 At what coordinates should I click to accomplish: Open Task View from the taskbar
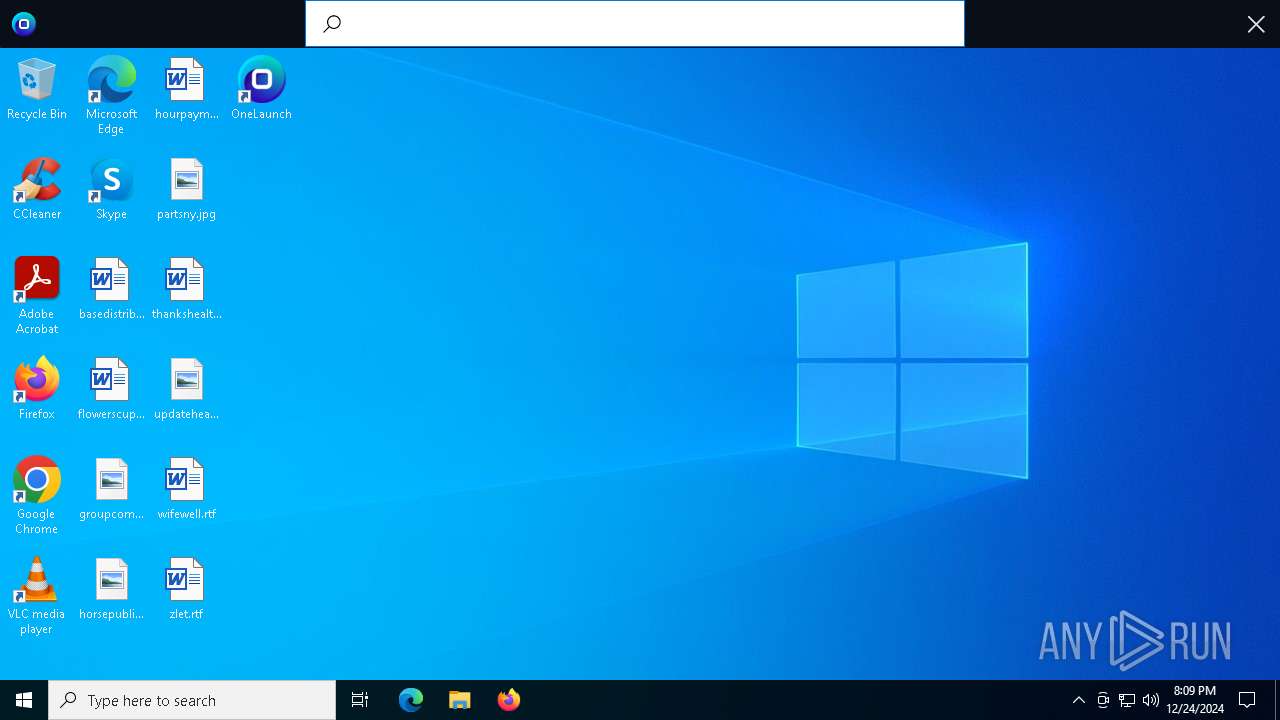360,700
